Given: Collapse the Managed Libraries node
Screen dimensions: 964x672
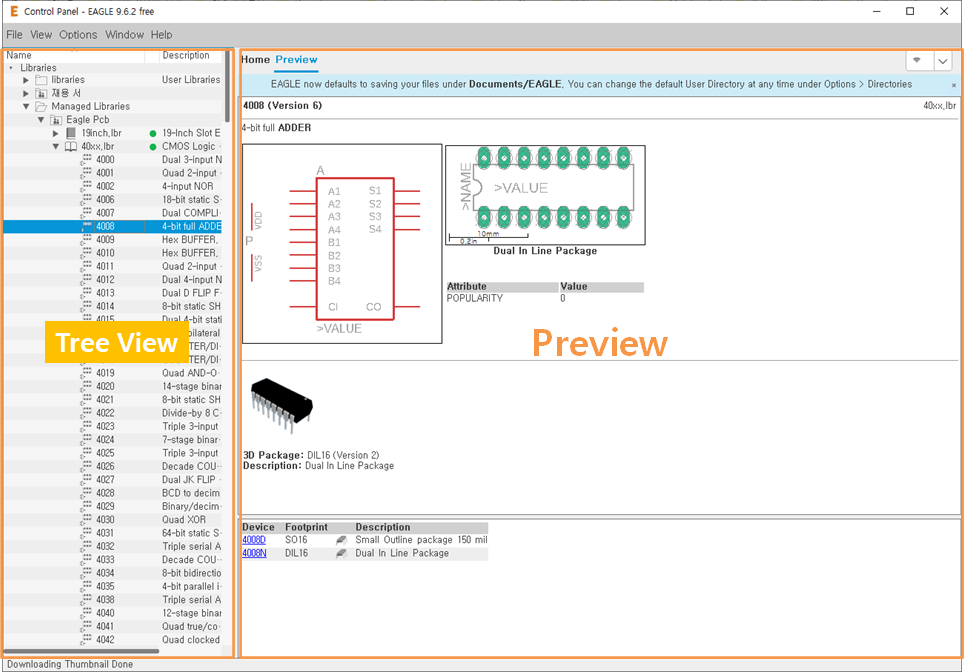Looking at the screenshot, I should pyautogui.click(x=26, y=106).
